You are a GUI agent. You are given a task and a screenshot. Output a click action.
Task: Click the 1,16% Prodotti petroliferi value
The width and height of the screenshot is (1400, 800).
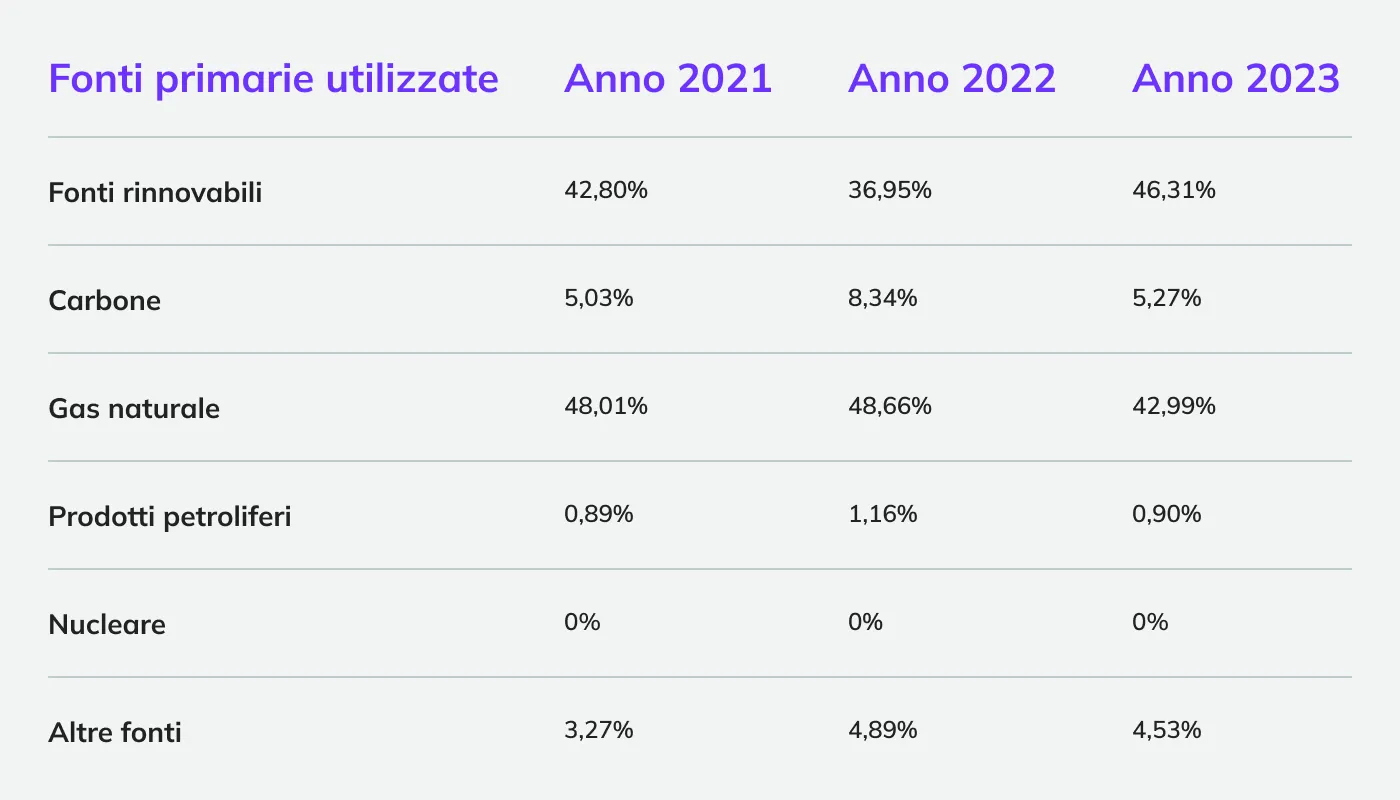883,514
